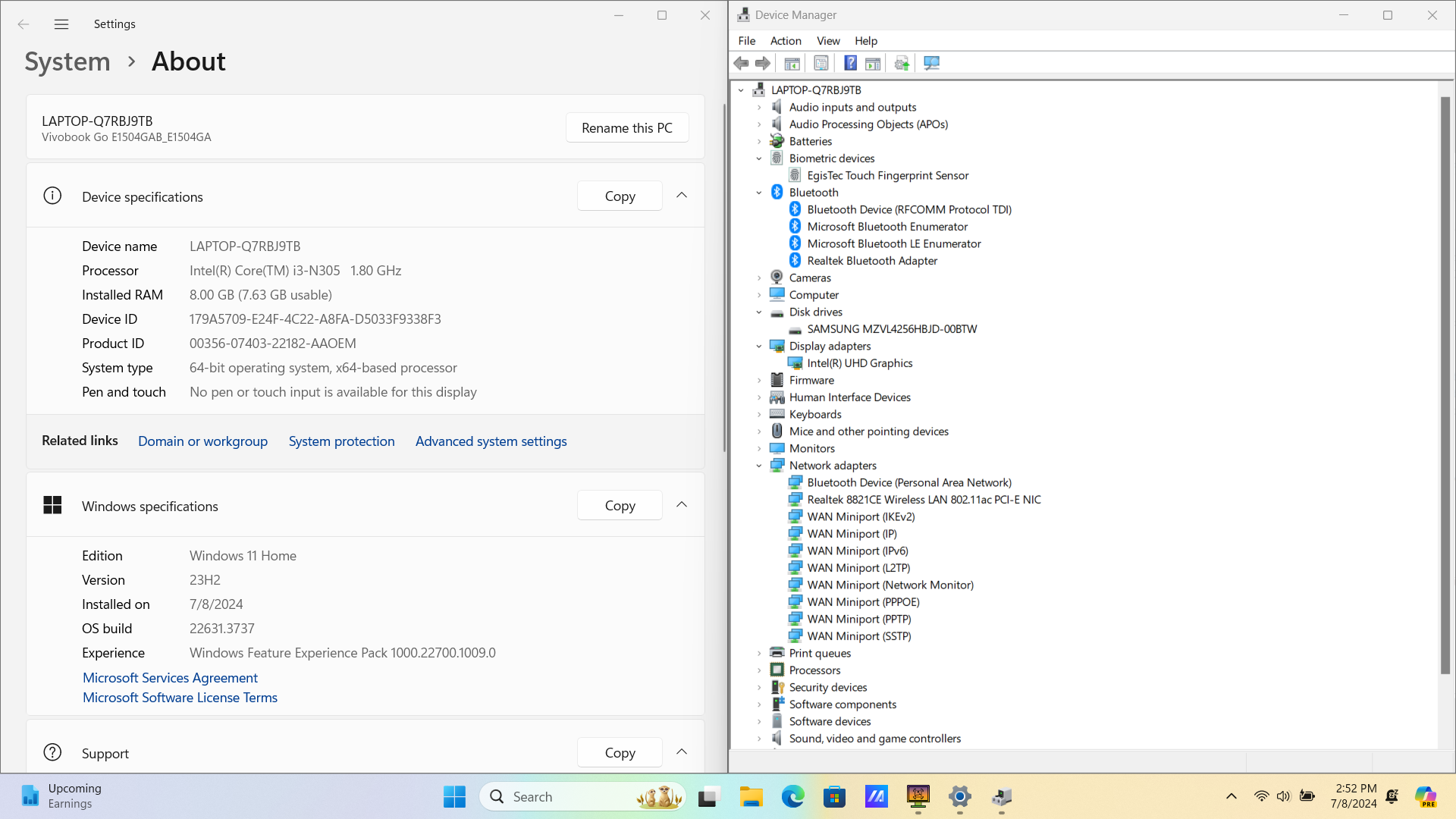Click the Wi-Fi network tray icon
Screen dimensions: 1456x819
pyautogui.click(x=1261, y=796)
